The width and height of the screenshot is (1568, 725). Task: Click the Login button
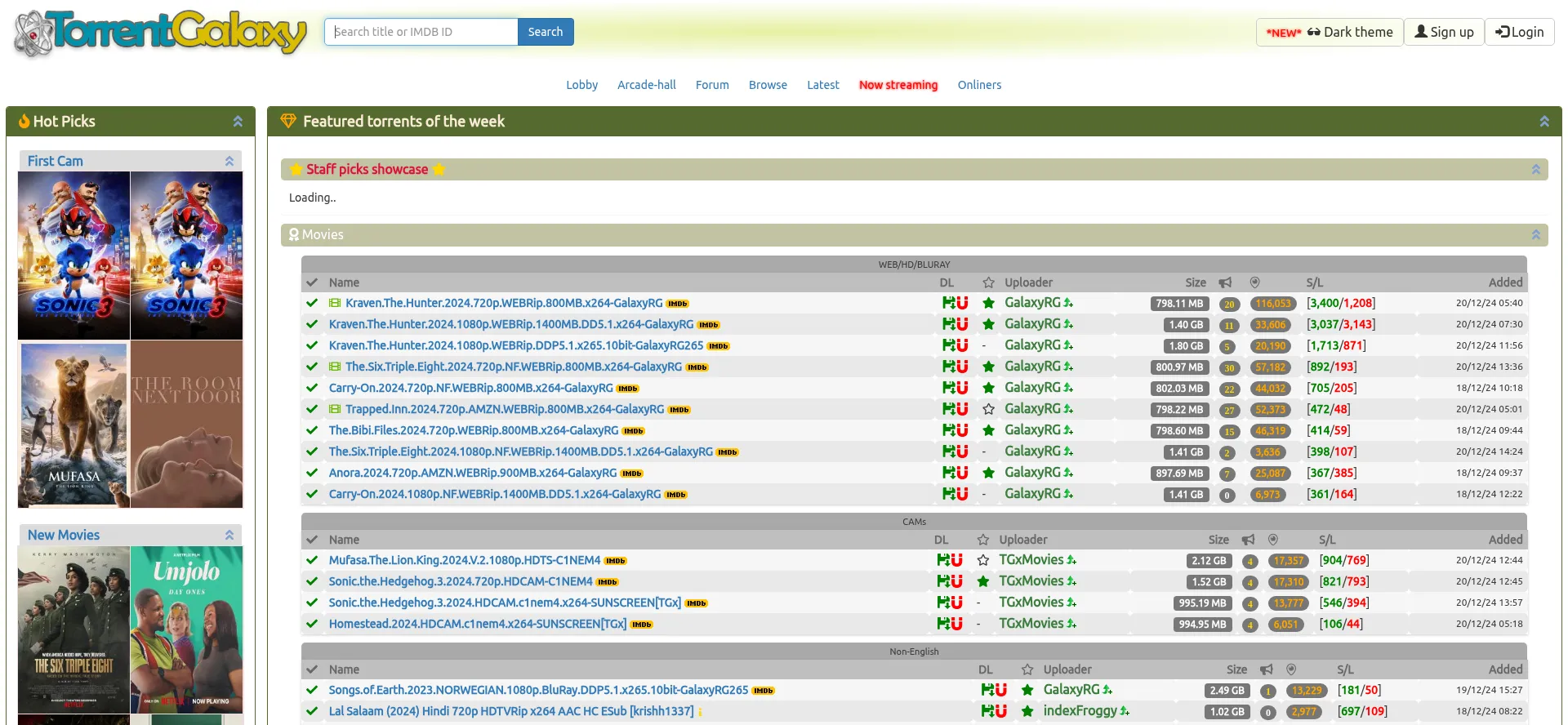(1520, 32)
